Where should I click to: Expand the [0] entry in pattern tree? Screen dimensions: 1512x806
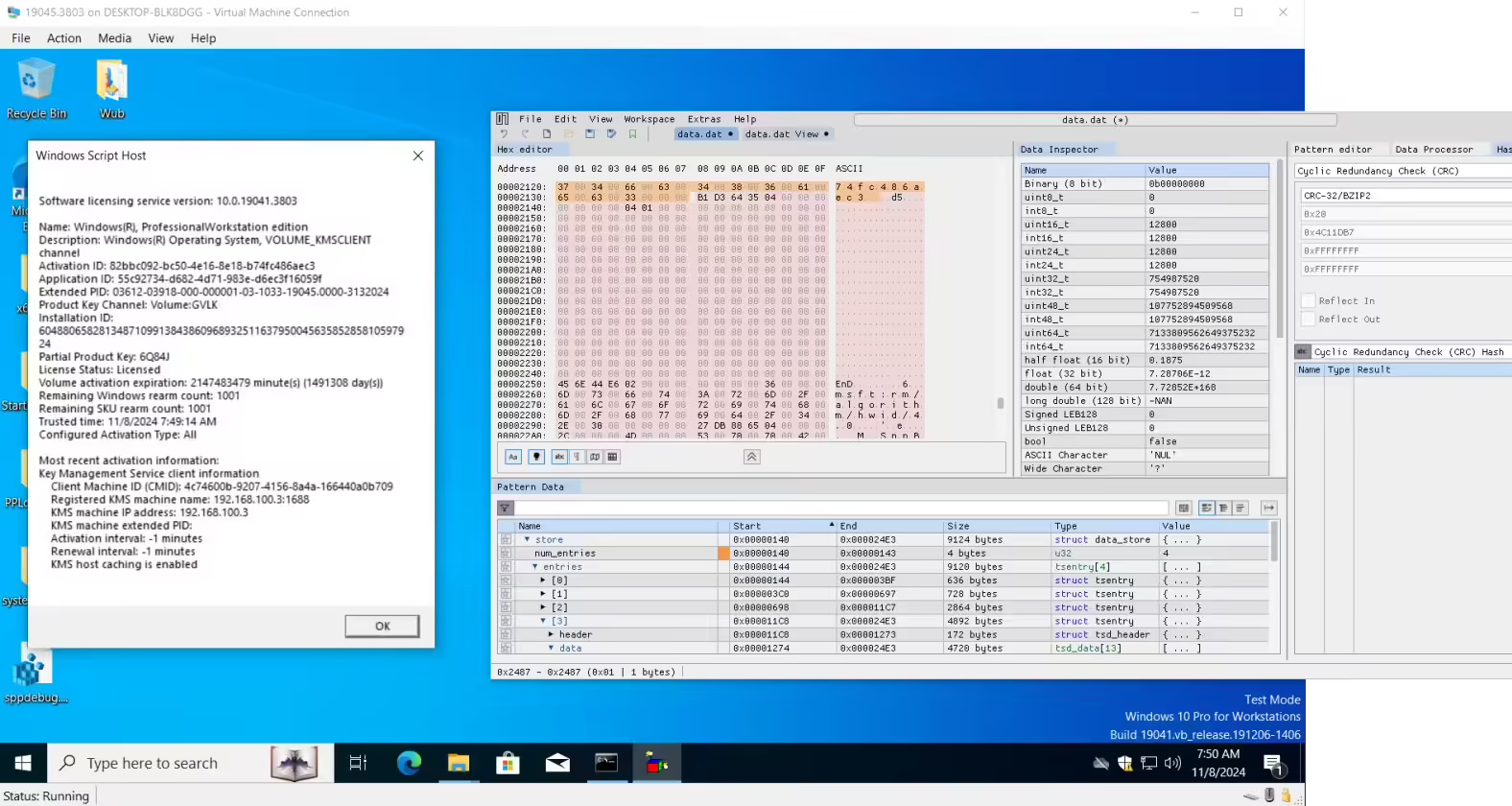tap(543, 581)
